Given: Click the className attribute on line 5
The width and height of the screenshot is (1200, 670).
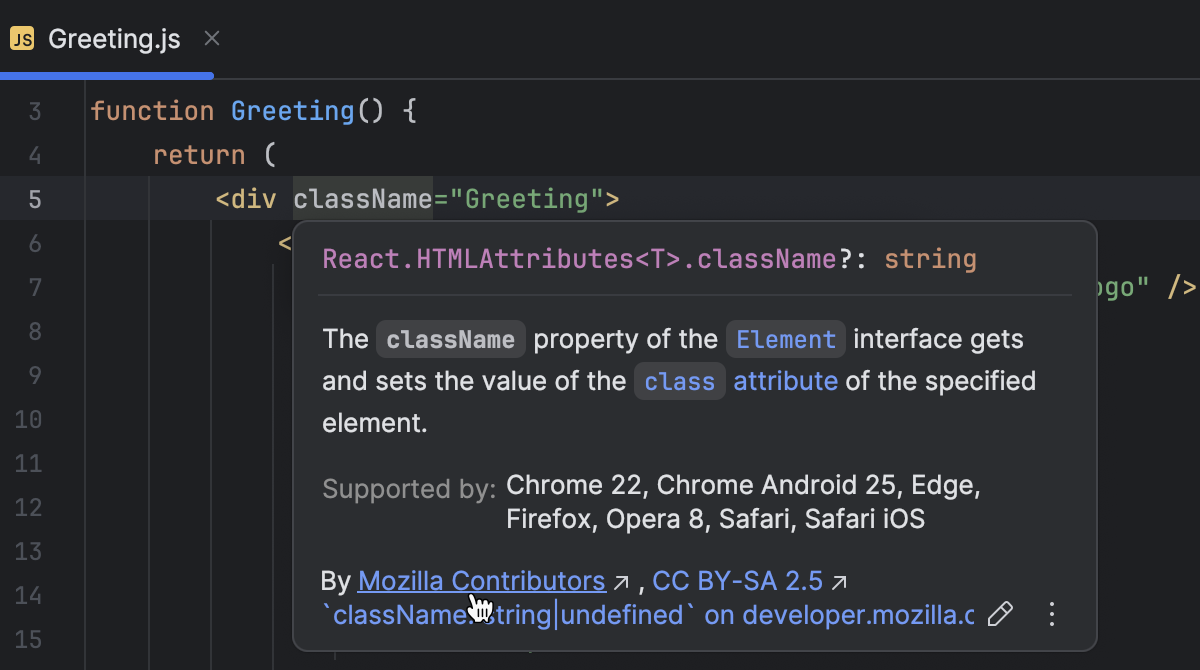Looking at the screenshot, I should click(362, 199).
